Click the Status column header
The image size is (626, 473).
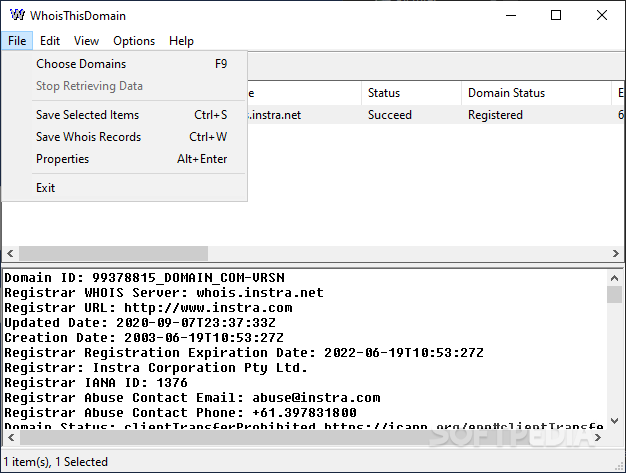tap(412, 93)
